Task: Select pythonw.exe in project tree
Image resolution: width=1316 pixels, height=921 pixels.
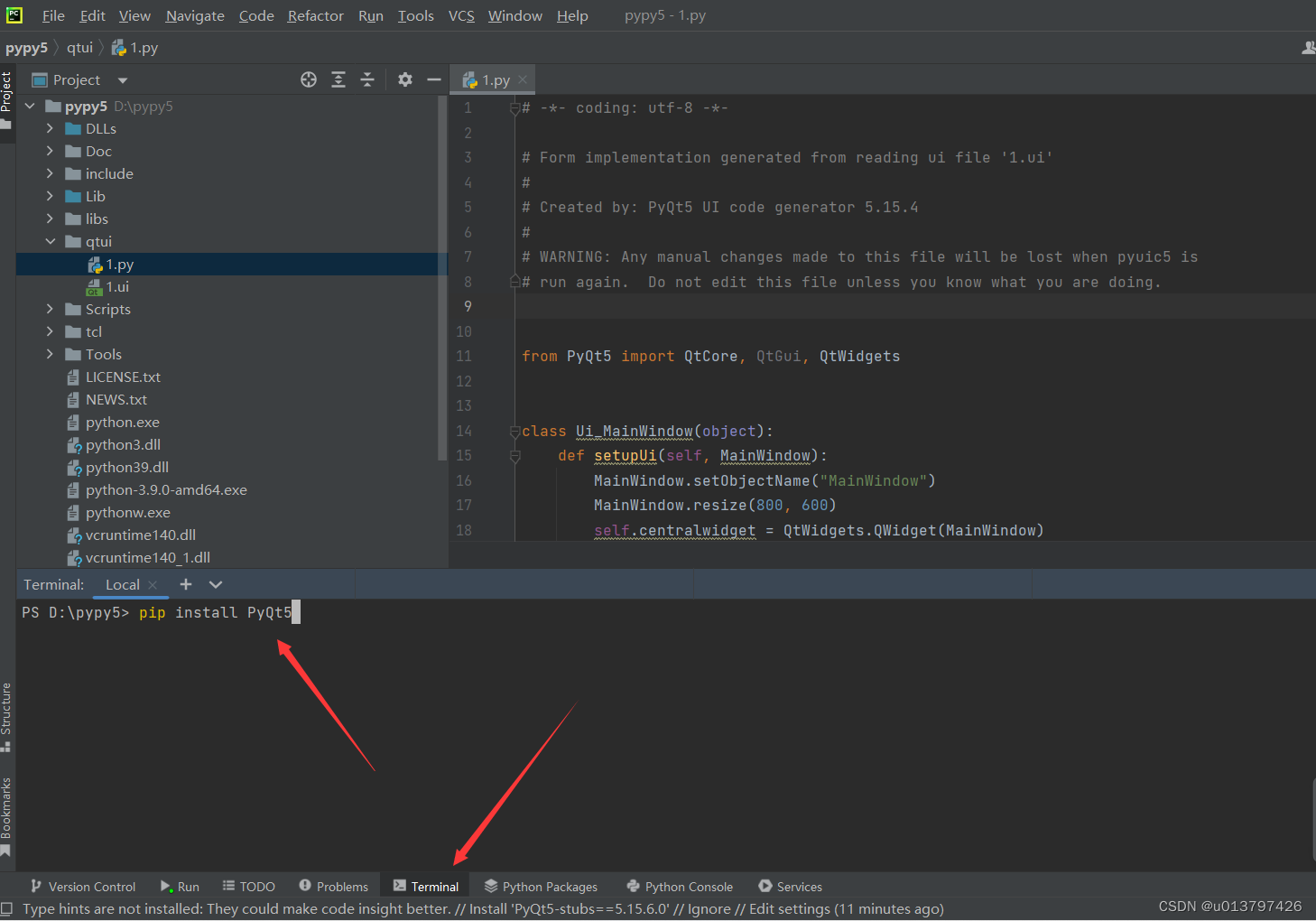Action: [231, 512]
